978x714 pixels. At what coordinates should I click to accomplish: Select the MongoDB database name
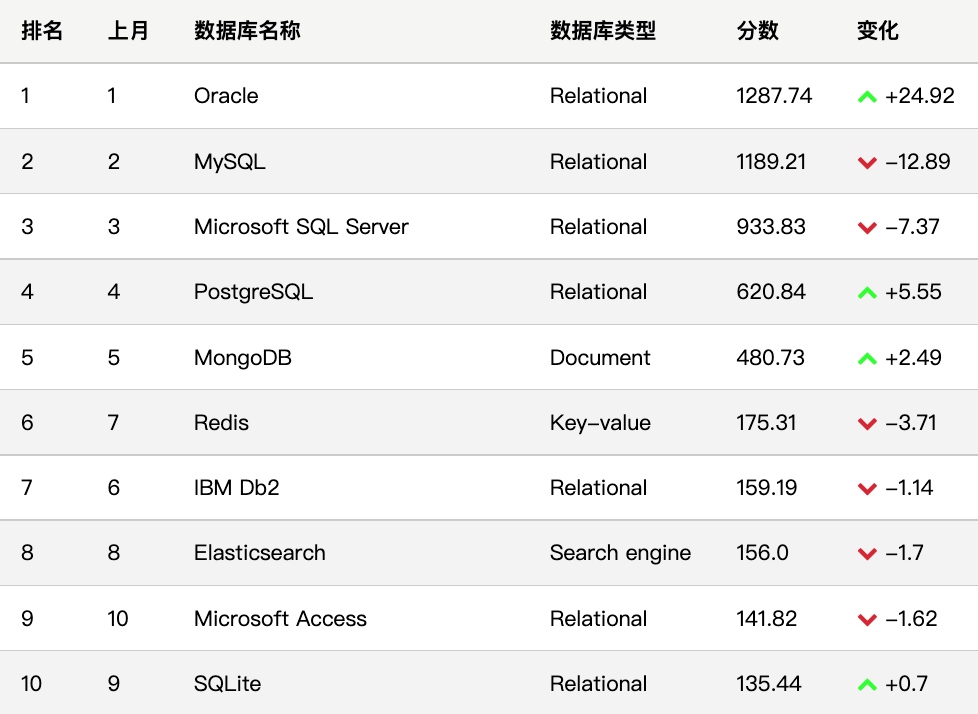tap(243, 357)
